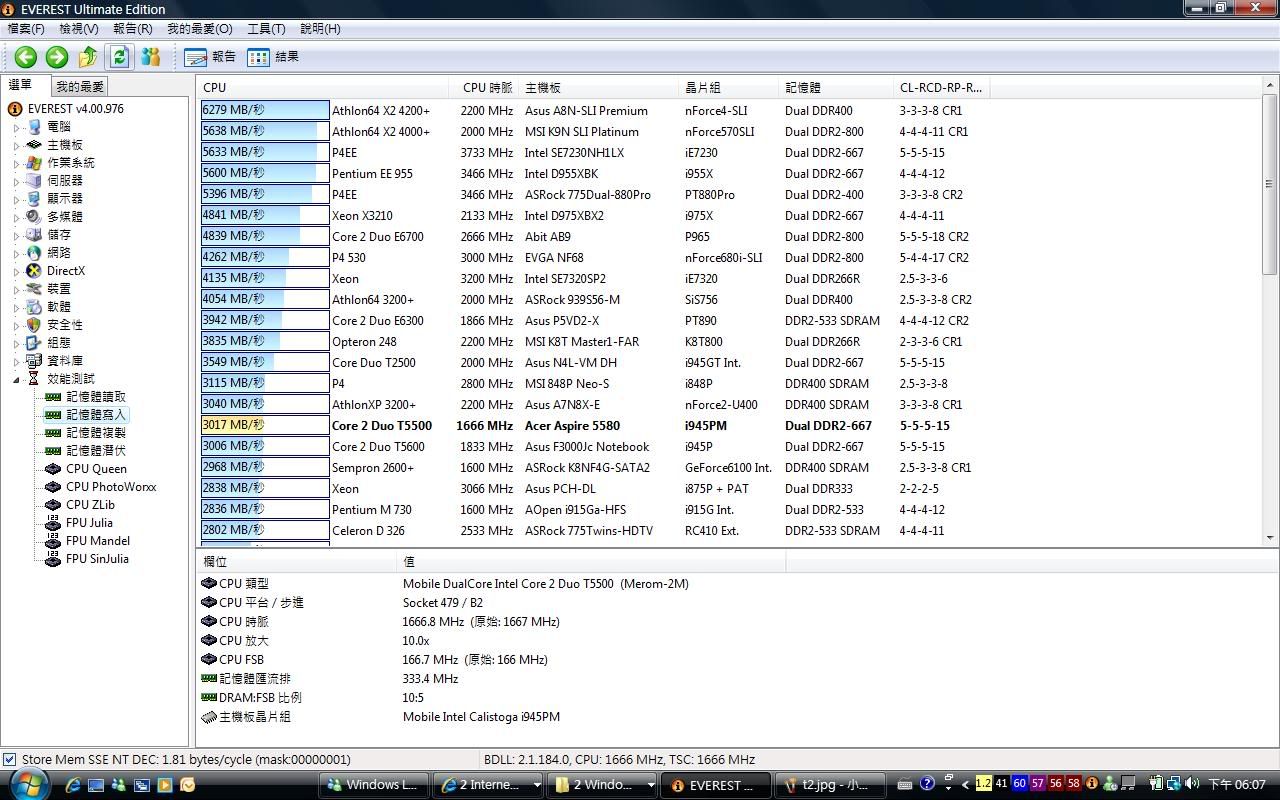This screenshot has width=1280, height=800.
Task: Click the 效能測試 hourglass benchmark icon
Action: [34, 379]
